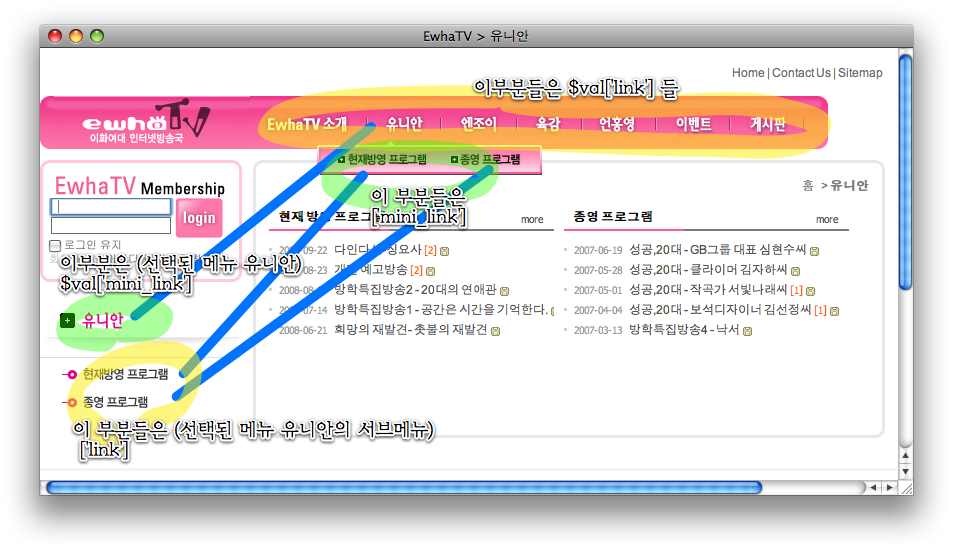Viewport: 953px width, 550px height.
Task: Click the circle bullet icon before sidebar 현재방영 프로그램
Action: pyautogui.click(x=72, y=374)
